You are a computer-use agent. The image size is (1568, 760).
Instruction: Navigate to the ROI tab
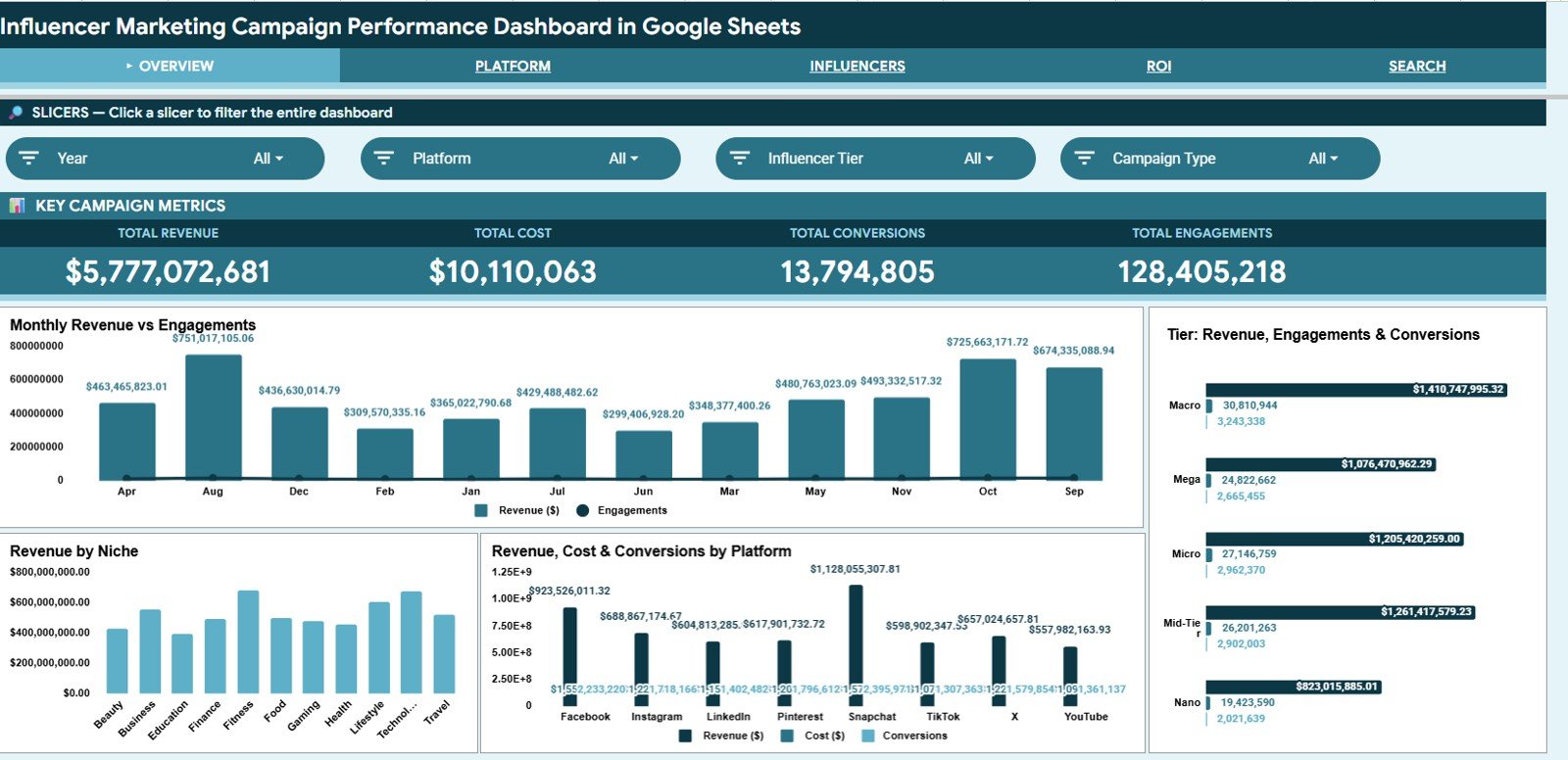[1158, 66]
